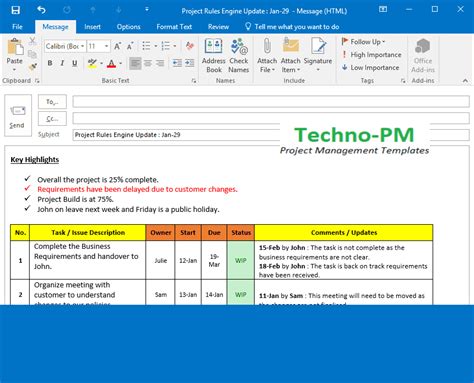Select the Format Painter brush
Viewport: 474px width, 383px height.
[x=32, y=67]
